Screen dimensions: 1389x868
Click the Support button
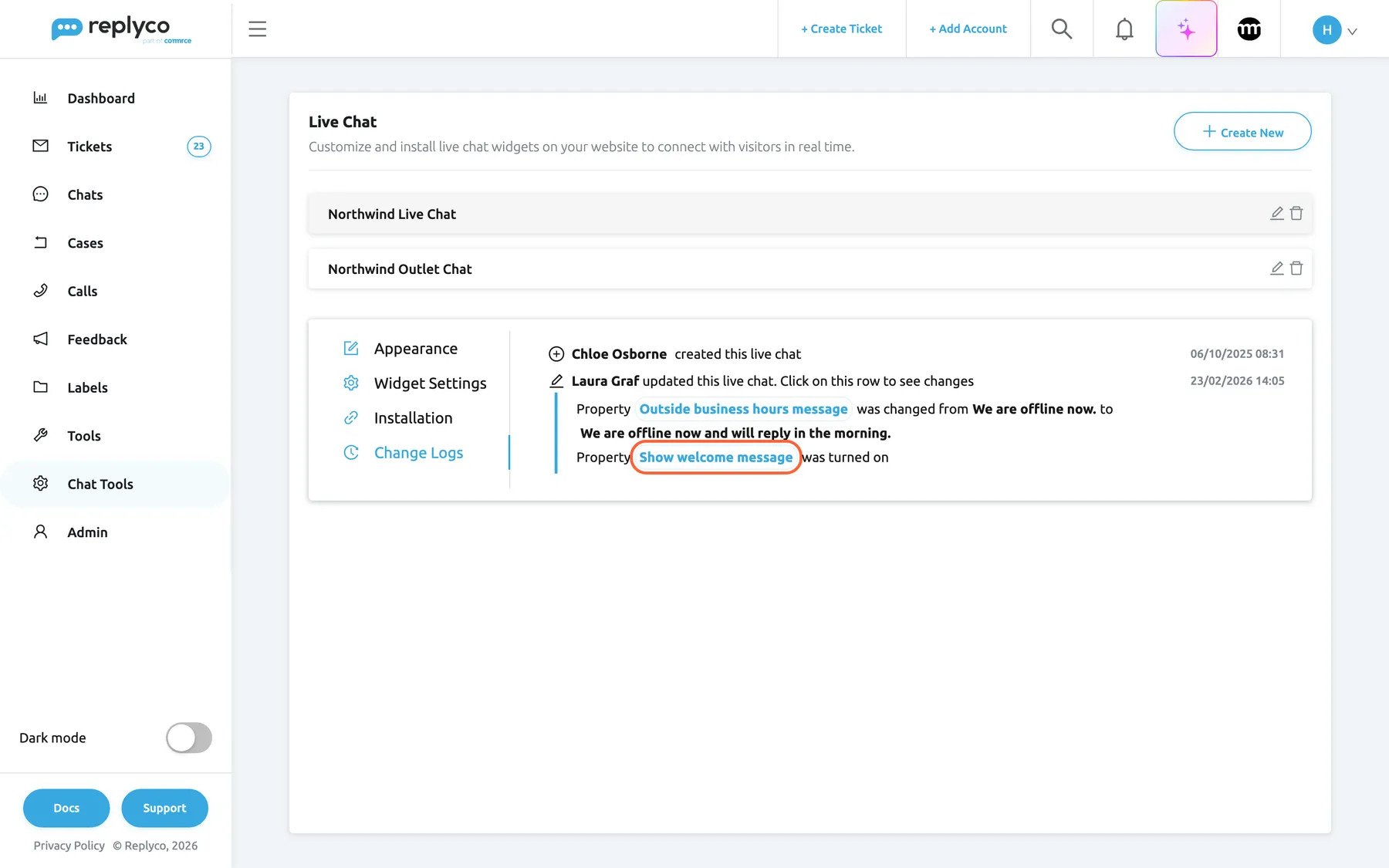pyautogui.click(x=164, y=808)
